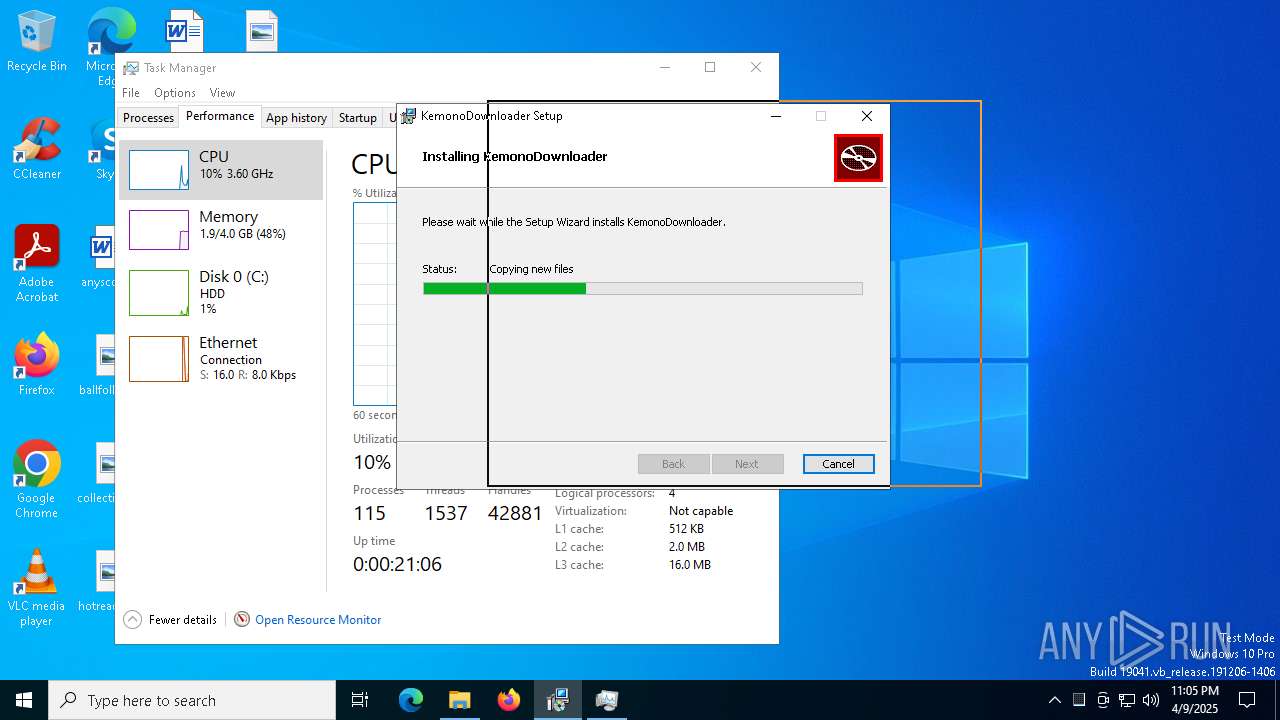Open the taskbar clock showing 11:05 PM

point(1195,700)
